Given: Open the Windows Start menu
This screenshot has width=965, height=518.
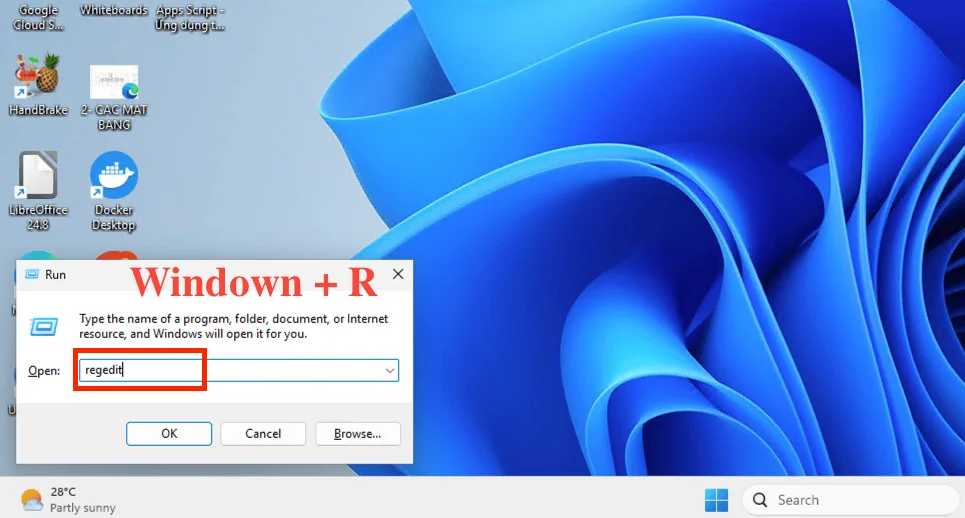Looking at the screenshot, I should 716,500.
